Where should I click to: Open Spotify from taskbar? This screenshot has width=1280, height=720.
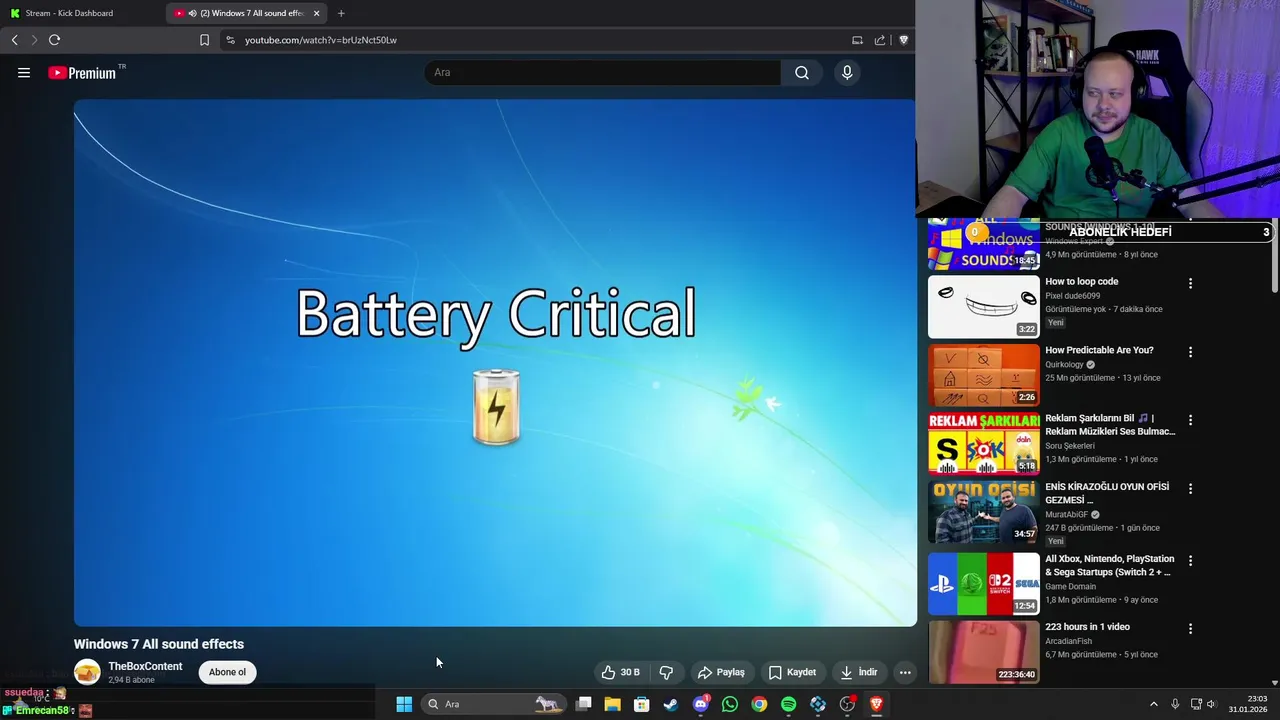(789, 704)
